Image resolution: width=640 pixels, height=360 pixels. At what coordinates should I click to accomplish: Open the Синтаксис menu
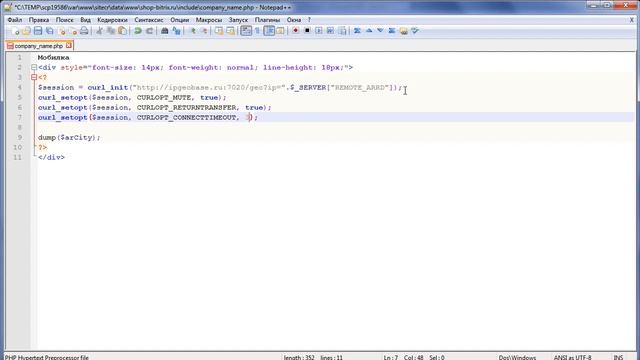click(149, 20)
